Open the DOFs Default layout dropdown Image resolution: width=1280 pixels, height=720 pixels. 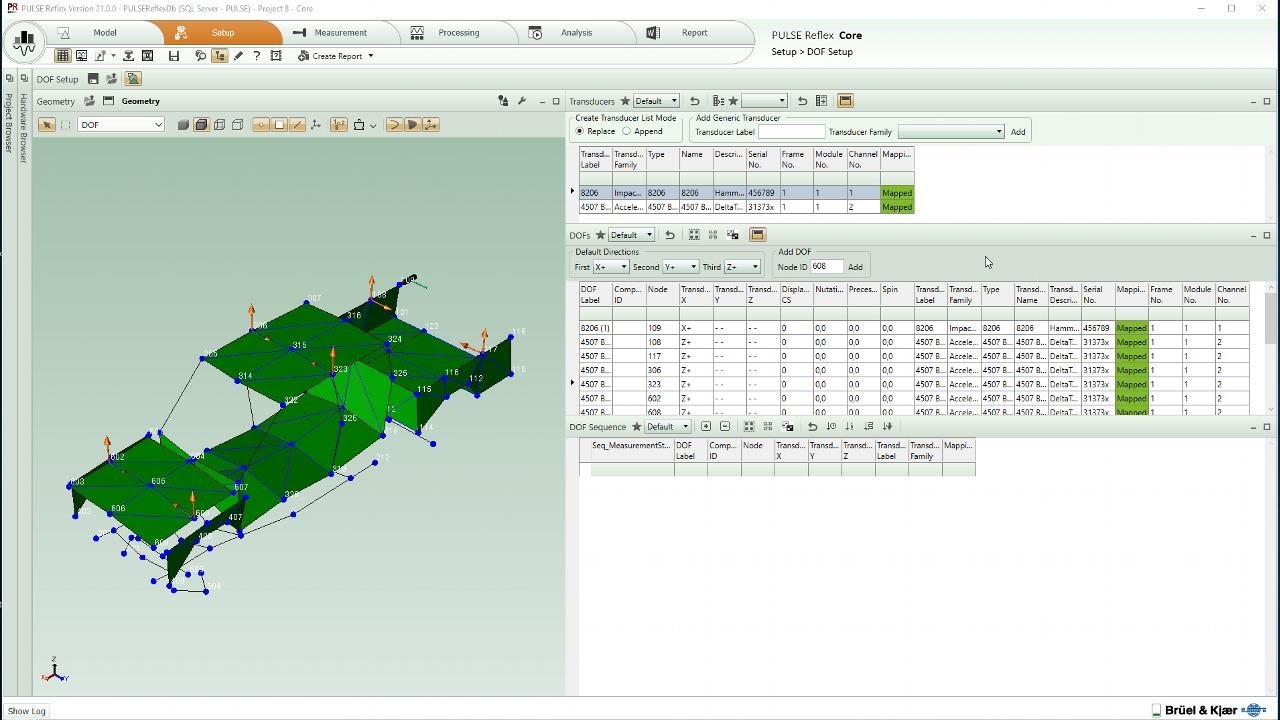(631, 235)
